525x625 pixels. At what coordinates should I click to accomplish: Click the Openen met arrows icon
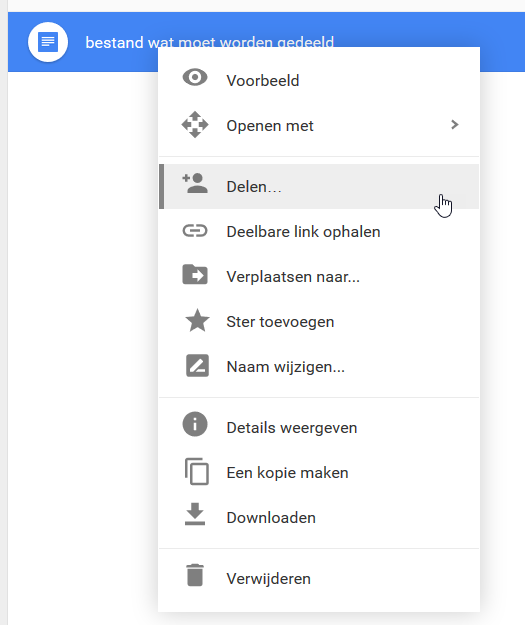[x=195, y=125]
